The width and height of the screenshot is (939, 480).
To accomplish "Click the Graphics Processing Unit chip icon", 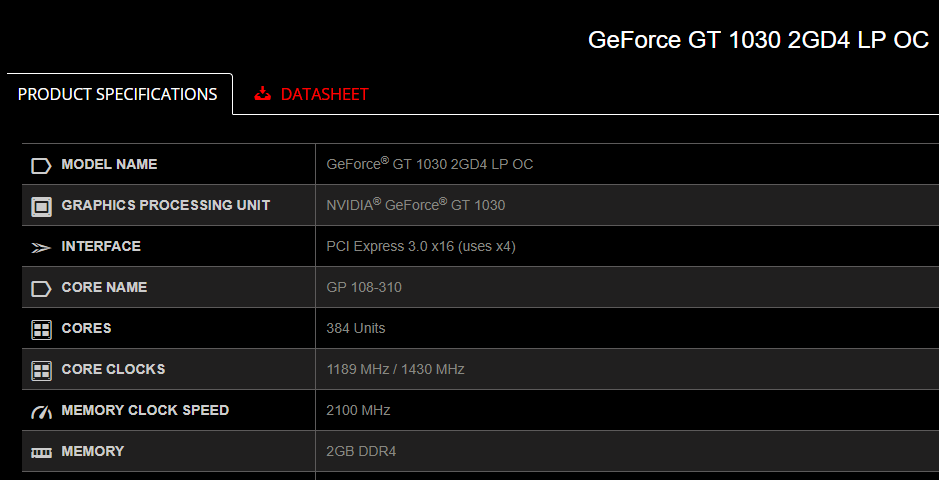I will 41,207.
